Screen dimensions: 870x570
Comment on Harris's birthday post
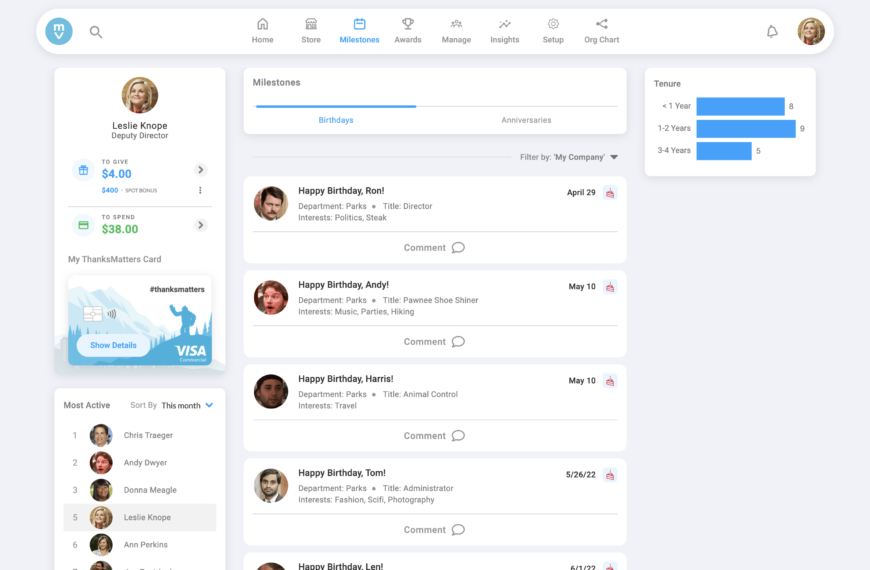pyautogui.click(x=434, y=436)
